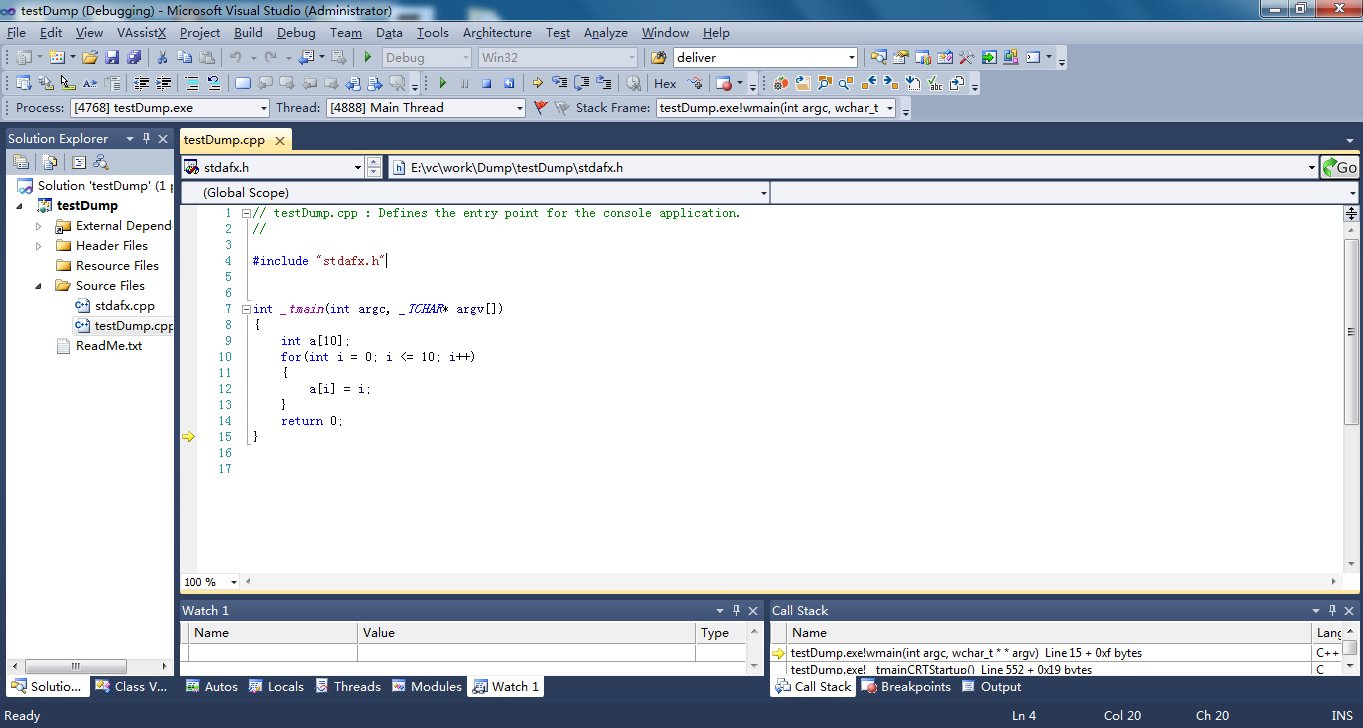Click the Restart debugging icon
This screenshot has height=728, width=1363.
pos(509,83)
